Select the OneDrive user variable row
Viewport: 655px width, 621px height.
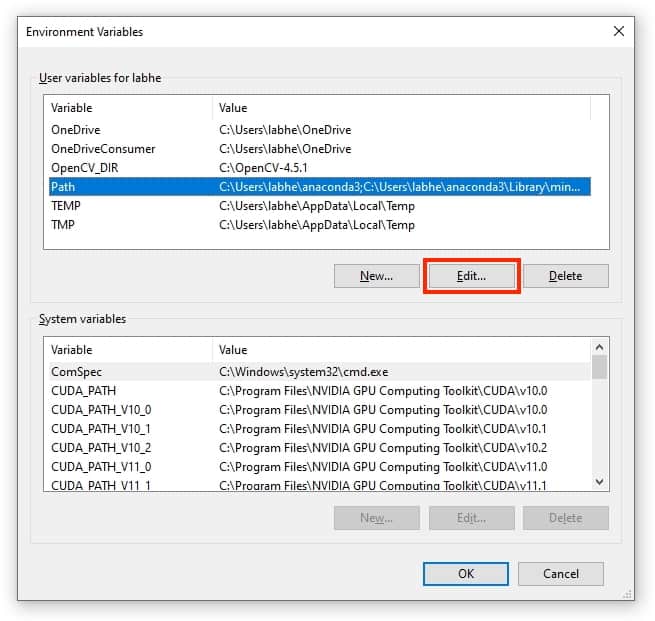click(320, 130)
